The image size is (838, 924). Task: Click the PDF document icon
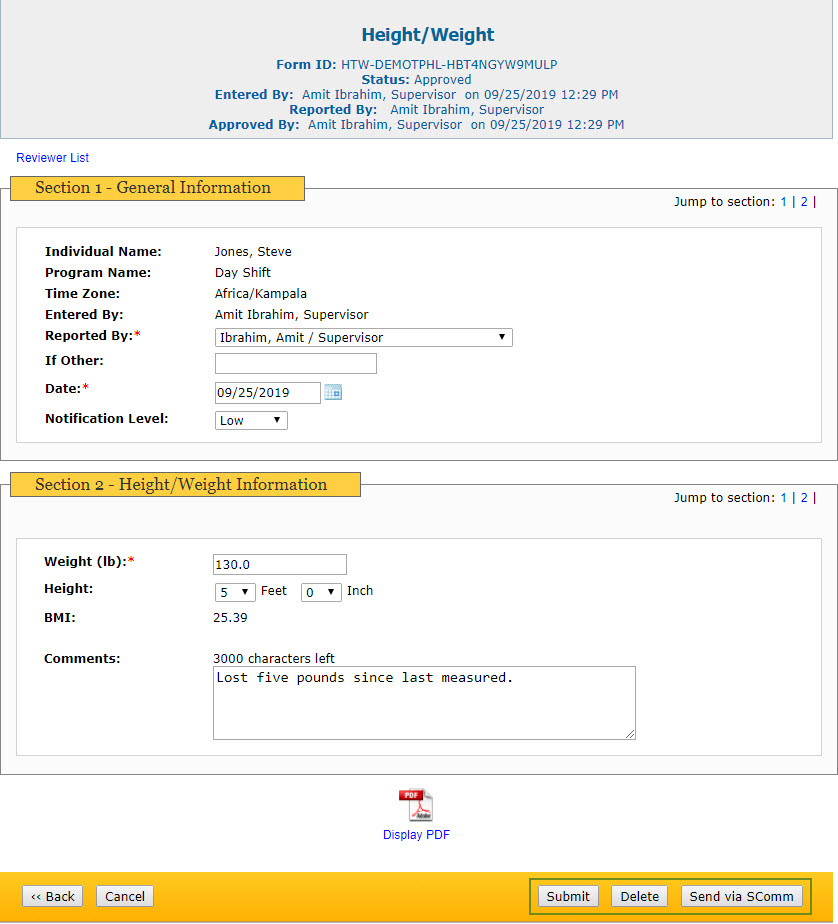[x=416, y=805]
